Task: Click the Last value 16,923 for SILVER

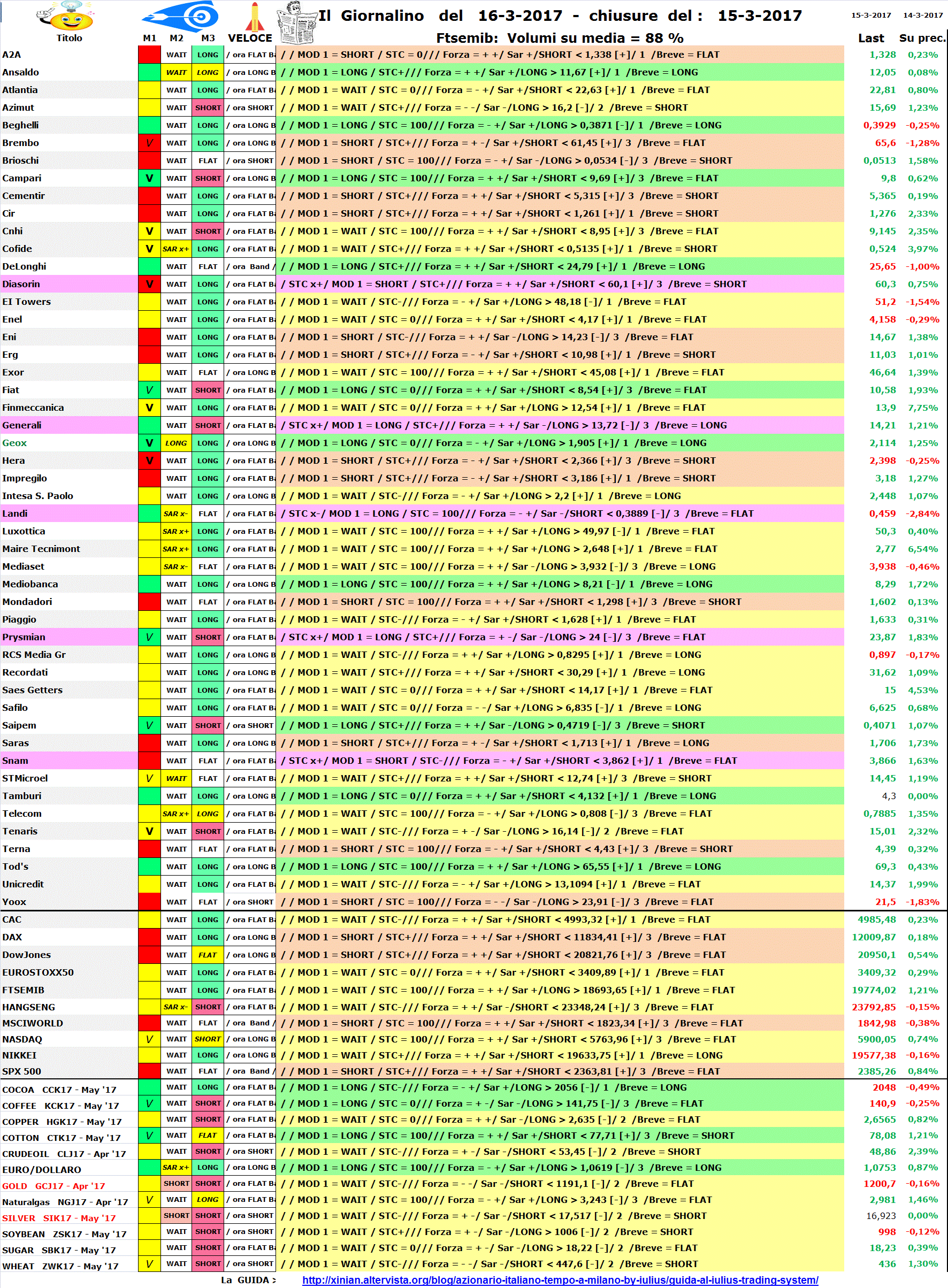Action: (x=881, y=1216)
